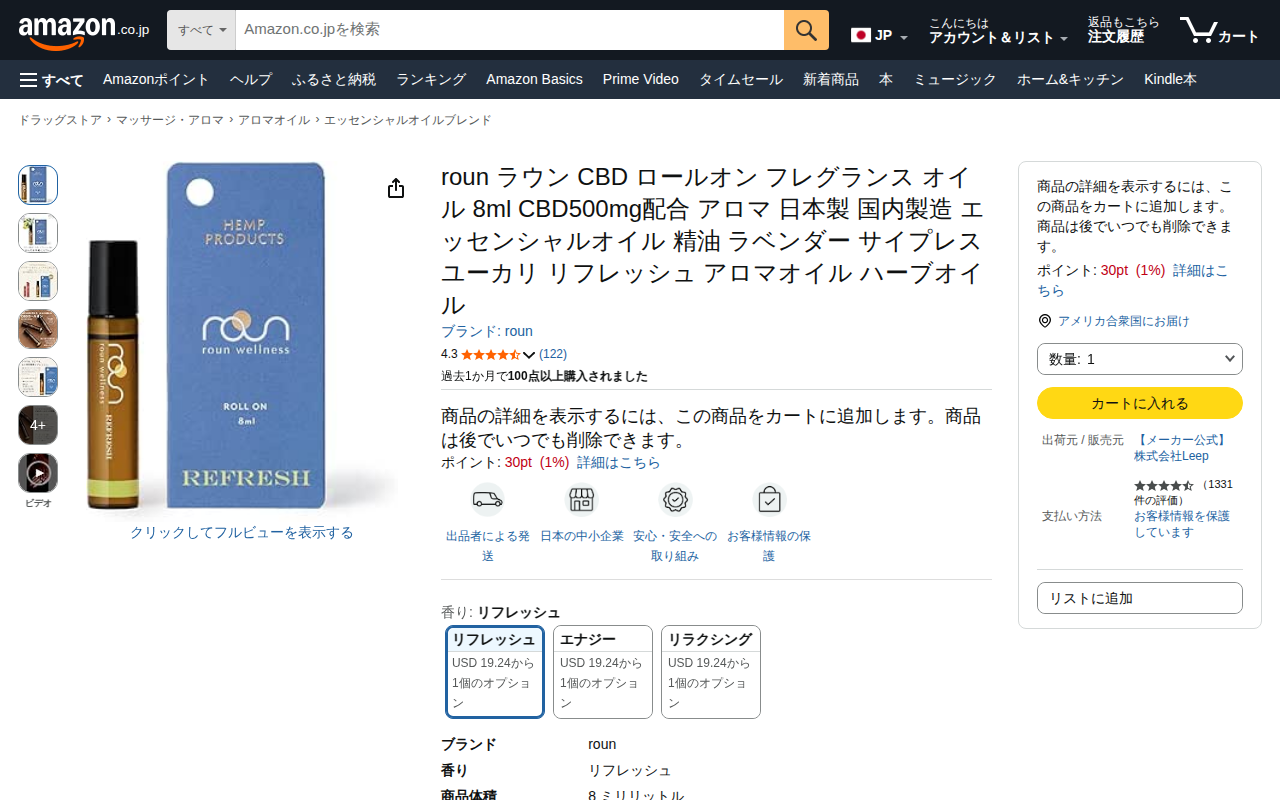
Task: Click the お客様情報の保護 link under icons
Action: [x=769, y=546]
